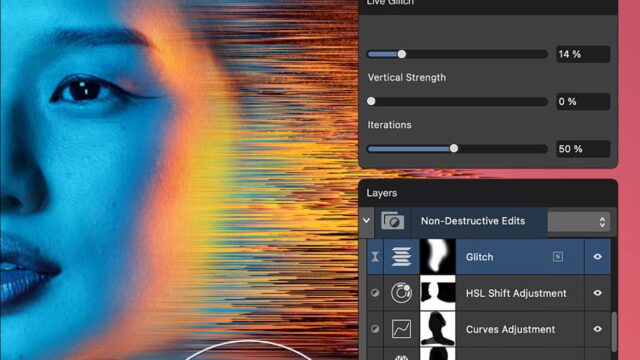Click the Iterations 50 % field
640x360 pixels.
[583, 149]
